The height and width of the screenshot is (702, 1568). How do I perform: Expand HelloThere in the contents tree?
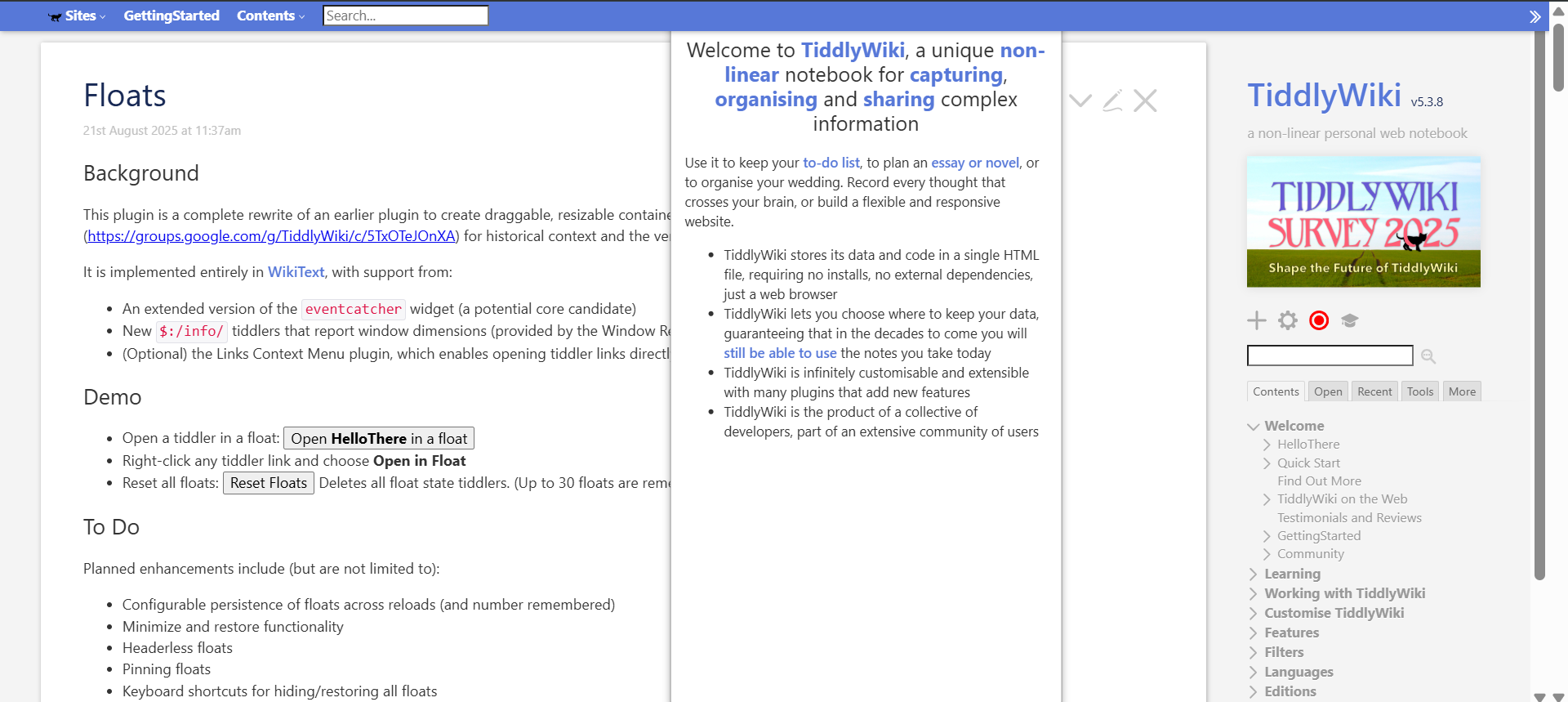coord(1267,445)
